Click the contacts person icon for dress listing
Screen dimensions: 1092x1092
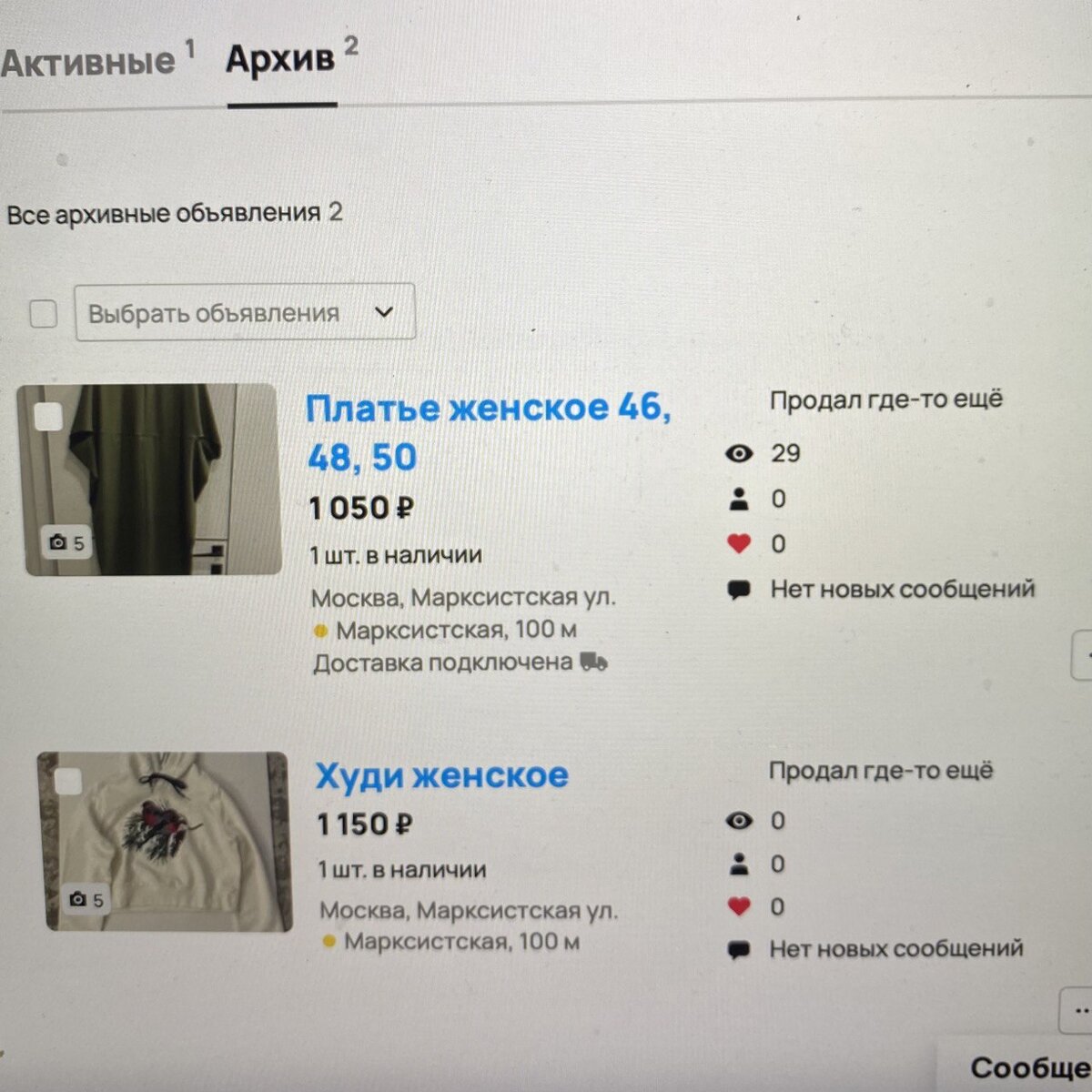tap(739, 499)
